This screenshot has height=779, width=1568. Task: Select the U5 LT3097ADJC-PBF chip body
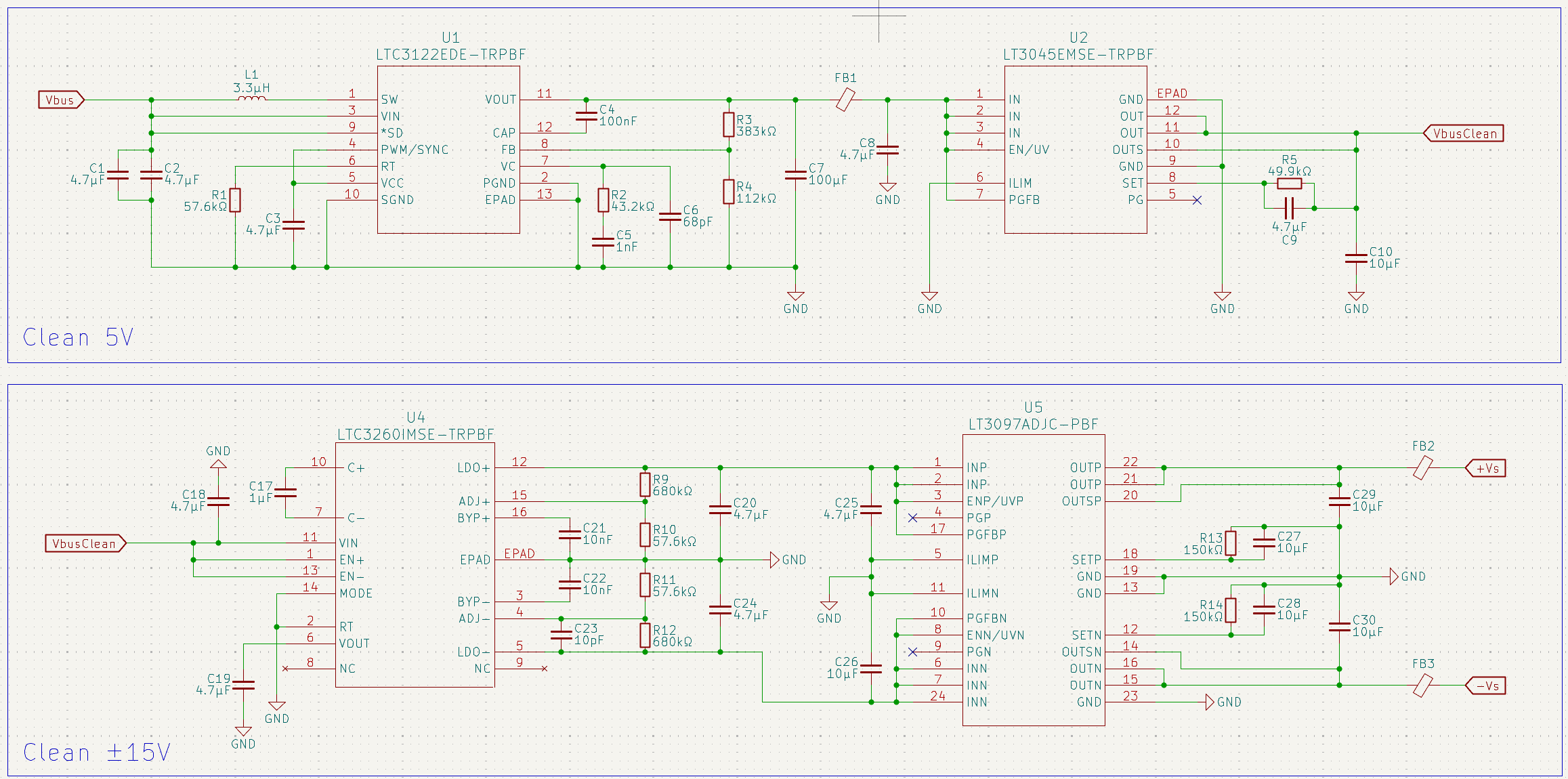click(1033, 579)
